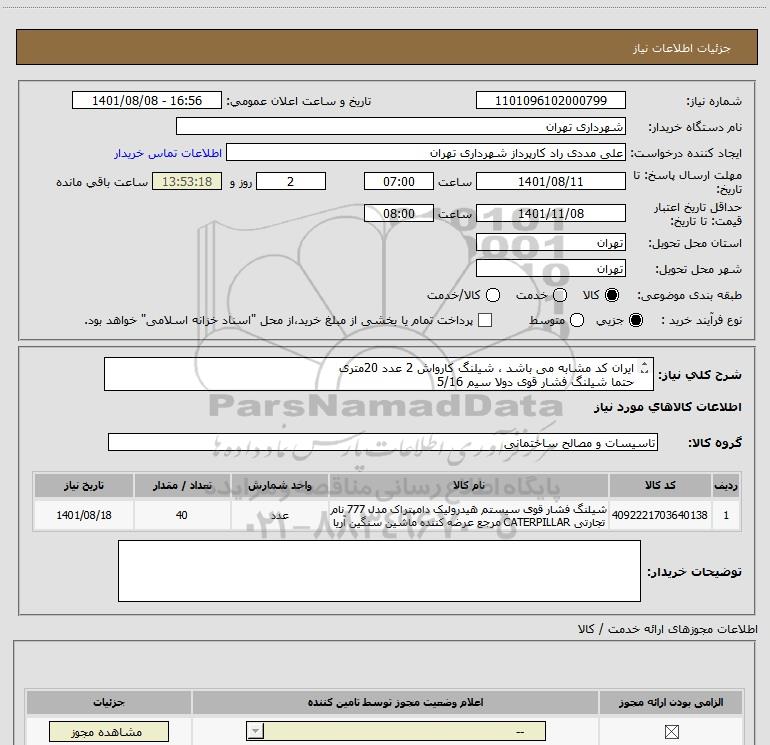
Task: Click تعداد / مقدار column header
Action: point(182,485)
